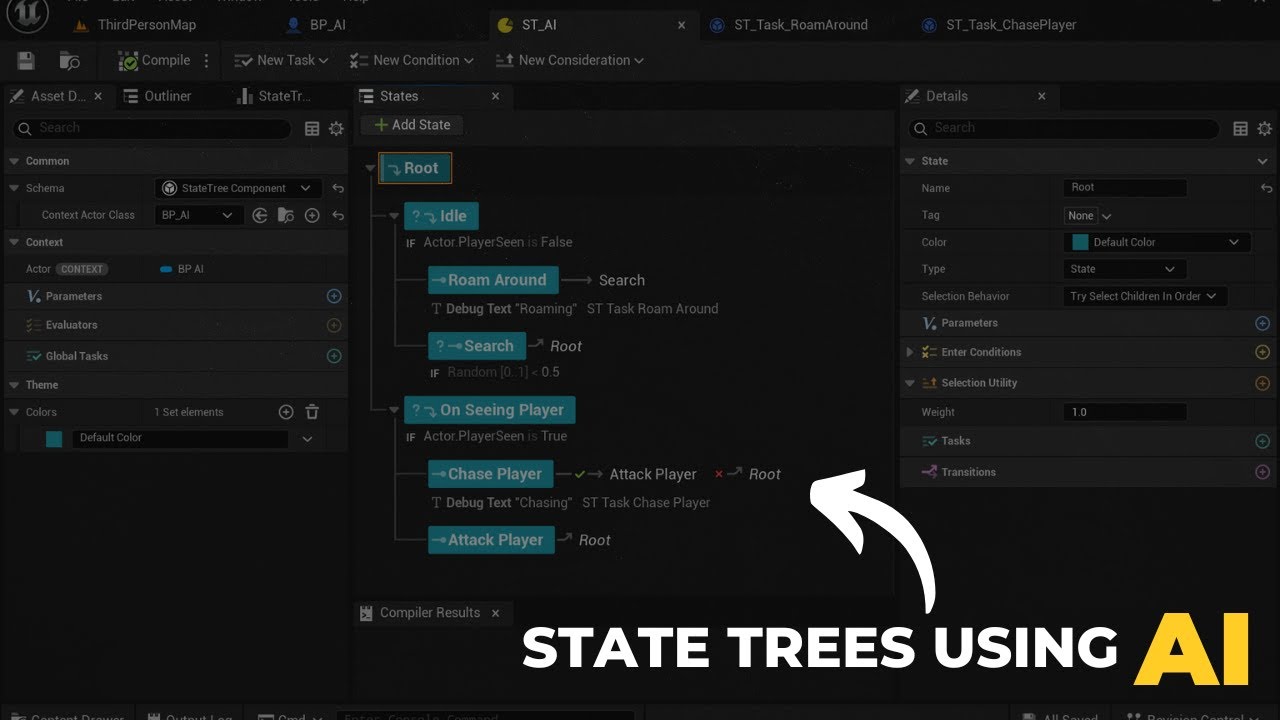
Task: Click the Default Color swatch under Colors
Action: click(54, 438)
